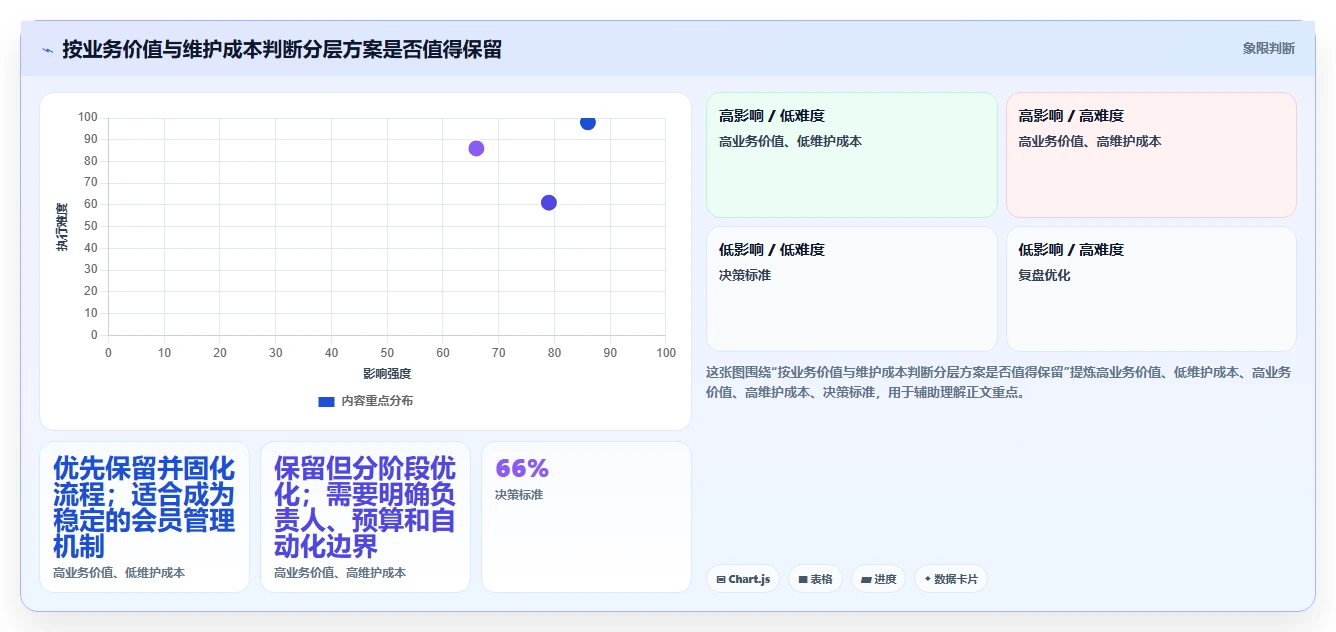Click the 执行难度 y-axis title
The image size is (1336, 632).
(x=62, y=226)
